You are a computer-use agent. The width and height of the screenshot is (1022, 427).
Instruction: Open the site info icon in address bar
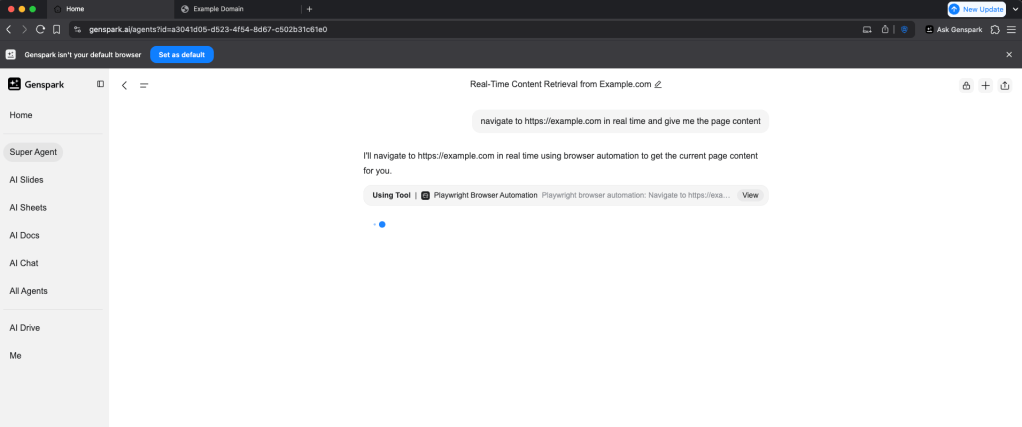(x=77, y=29)
